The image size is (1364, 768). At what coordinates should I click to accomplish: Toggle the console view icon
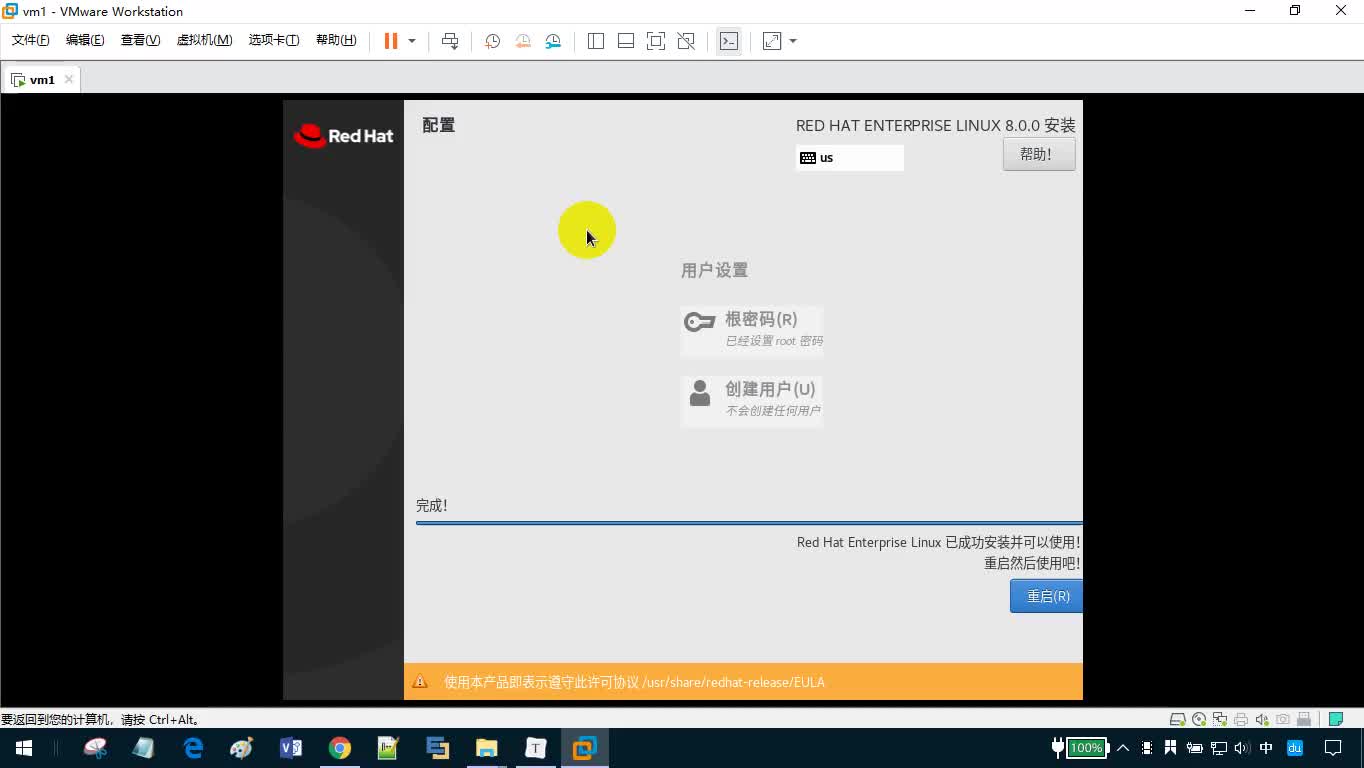coord(729,41)
